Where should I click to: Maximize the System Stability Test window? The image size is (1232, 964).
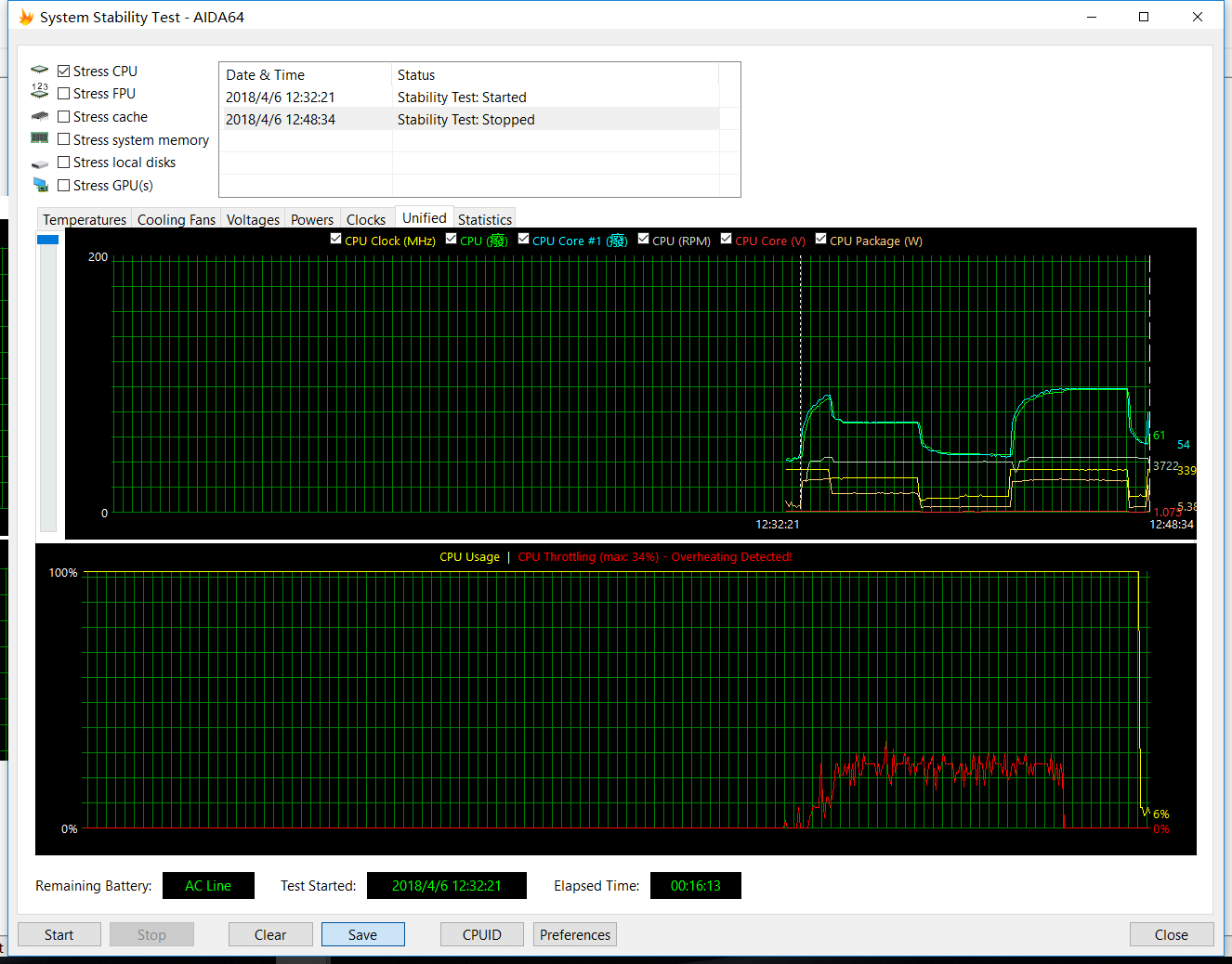[x=1144, y=17]
